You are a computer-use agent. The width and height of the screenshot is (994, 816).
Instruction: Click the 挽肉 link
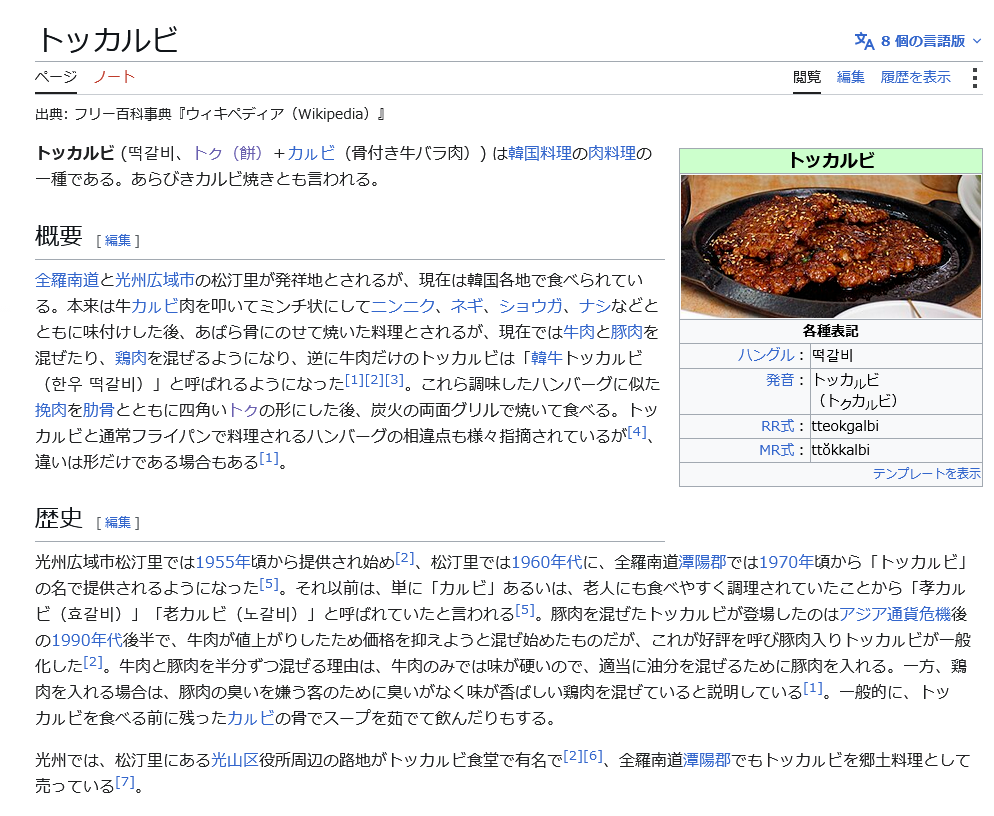tap(51, 410)
